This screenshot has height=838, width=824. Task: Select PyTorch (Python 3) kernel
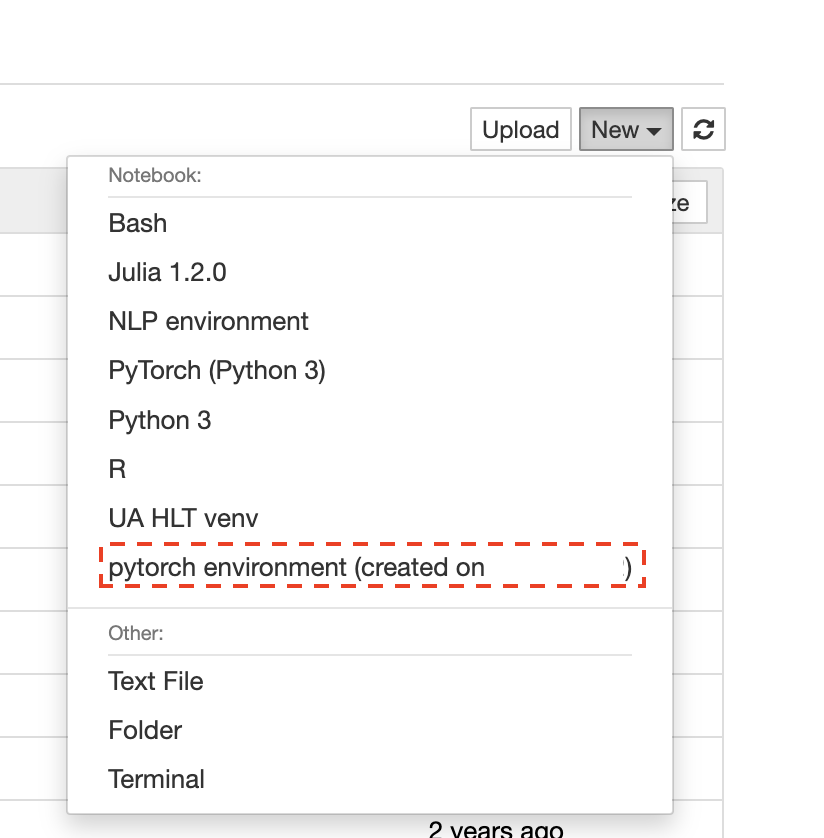point(216,370)
